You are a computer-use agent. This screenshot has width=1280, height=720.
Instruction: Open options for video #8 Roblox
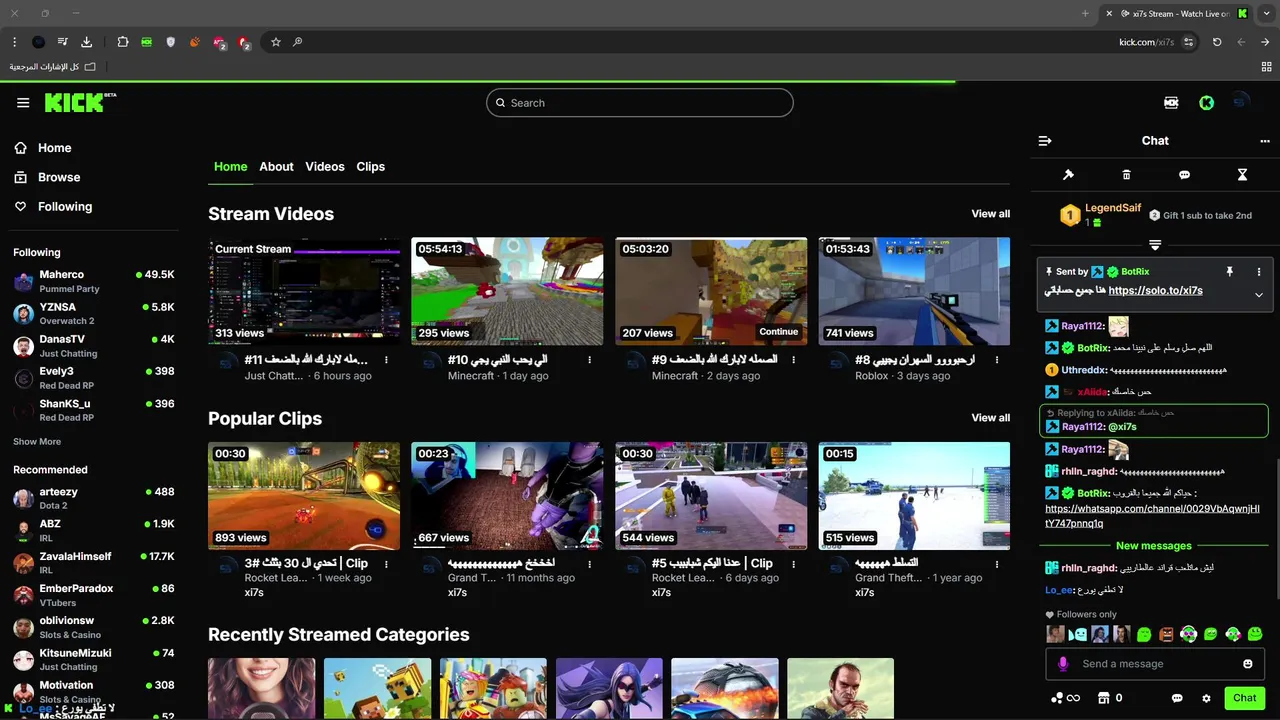click(997, 360)
